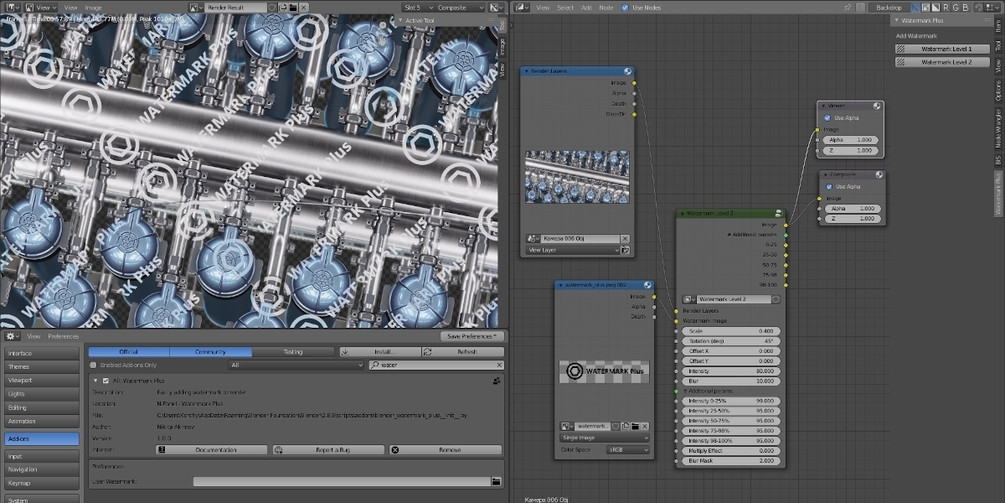Click the Intensity value slider in watermark node
Image resolution: width=1005 pixels, height=503 pixels.
coord(730,371)
